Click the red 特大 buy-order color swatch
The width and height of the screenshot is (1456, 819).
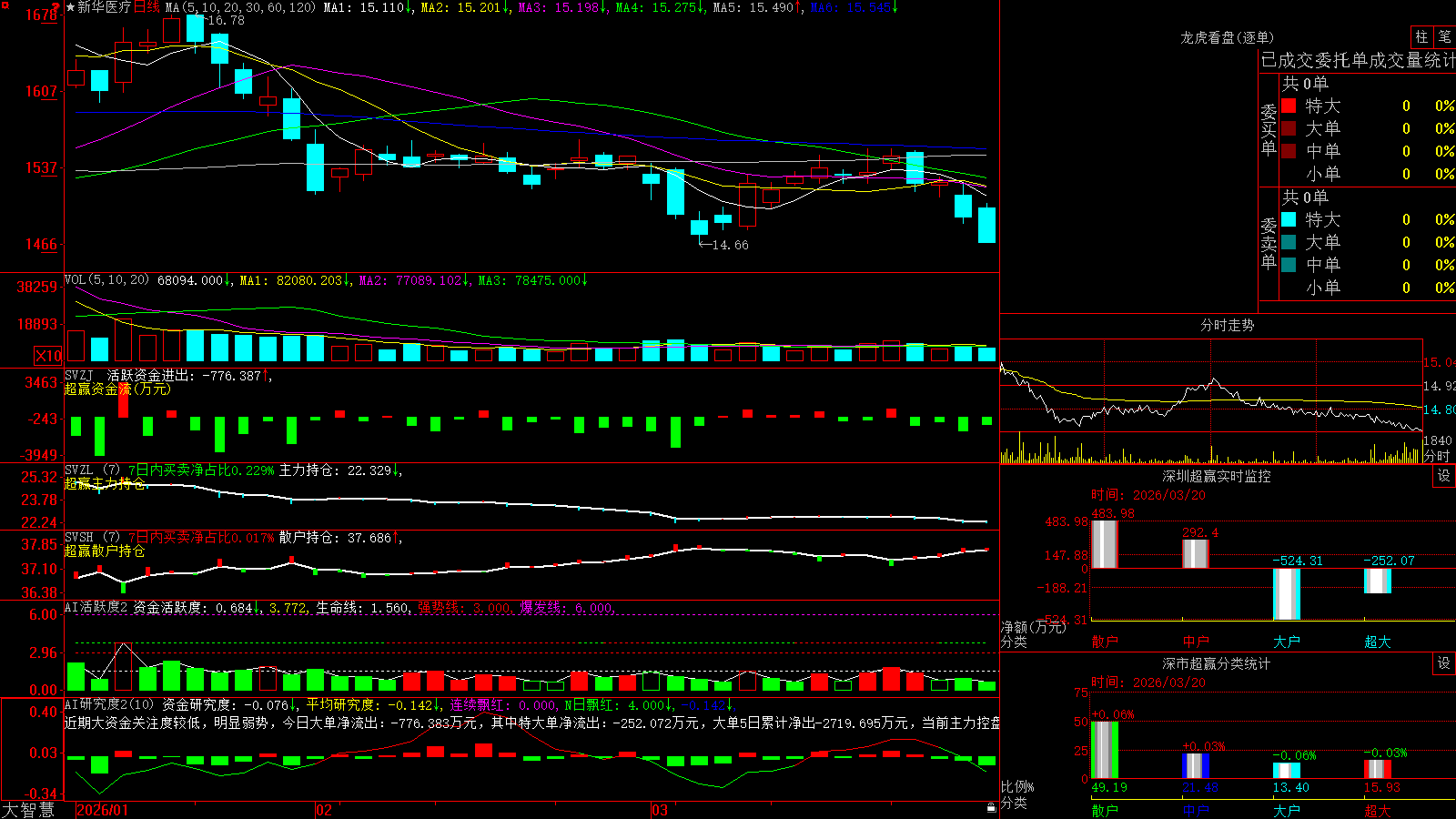tap(1289, 106)
